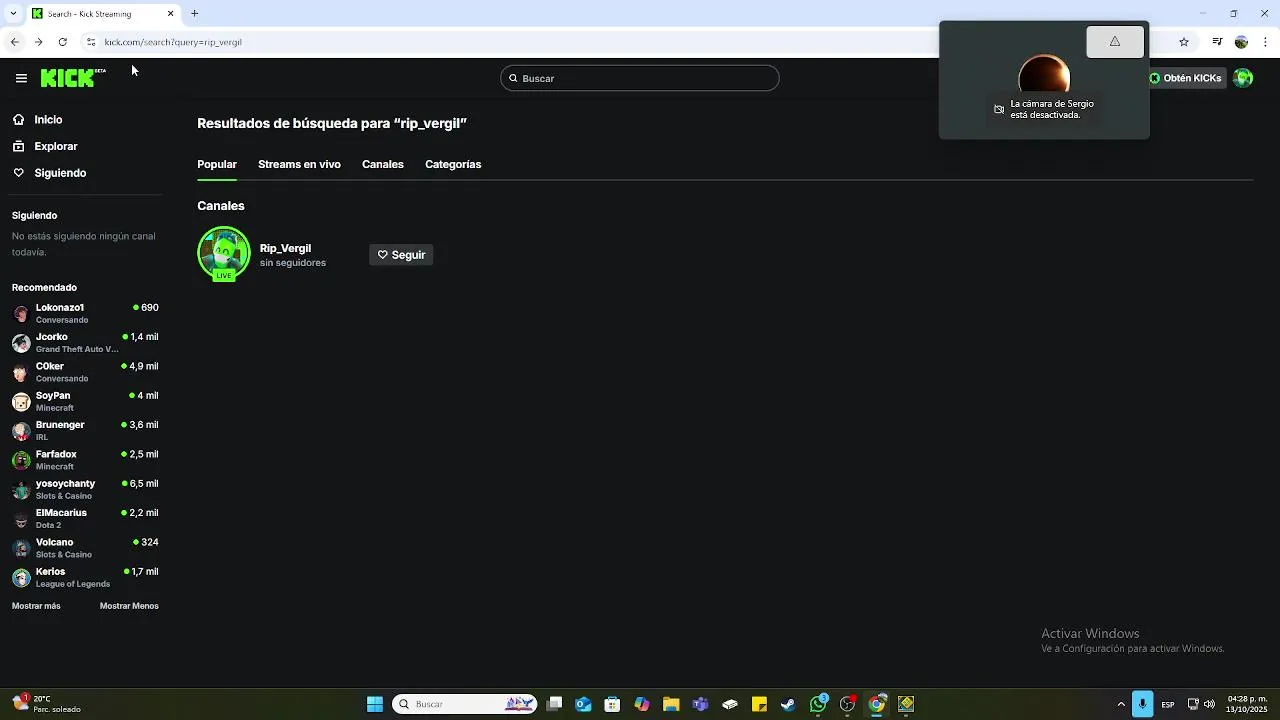Click the Rip_Vergil channel name
Image resolution: width=1280 pixels, height=720 pixels.
click(x=285, y=248)
